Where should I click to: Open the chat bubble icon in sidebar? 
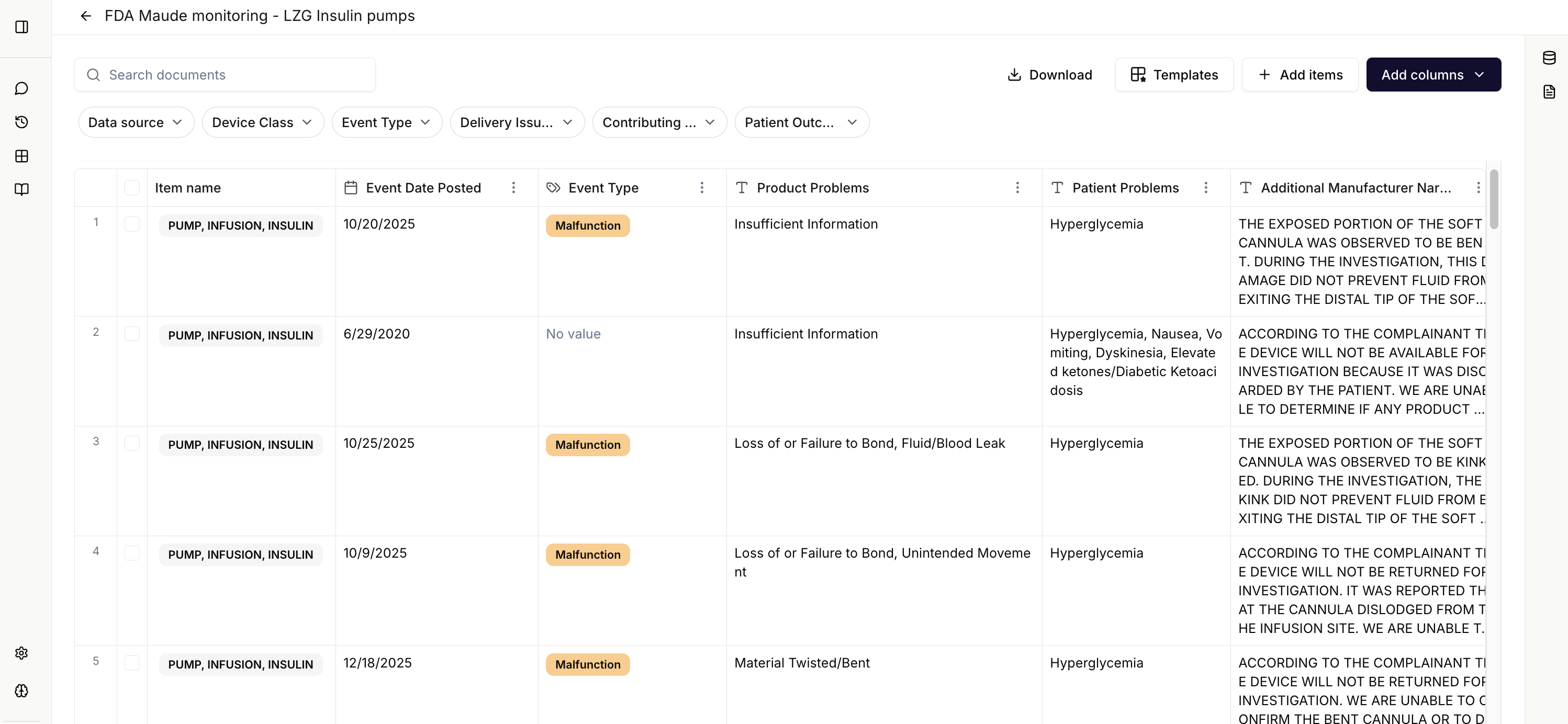pyautogui.click(x=22, y=88)
